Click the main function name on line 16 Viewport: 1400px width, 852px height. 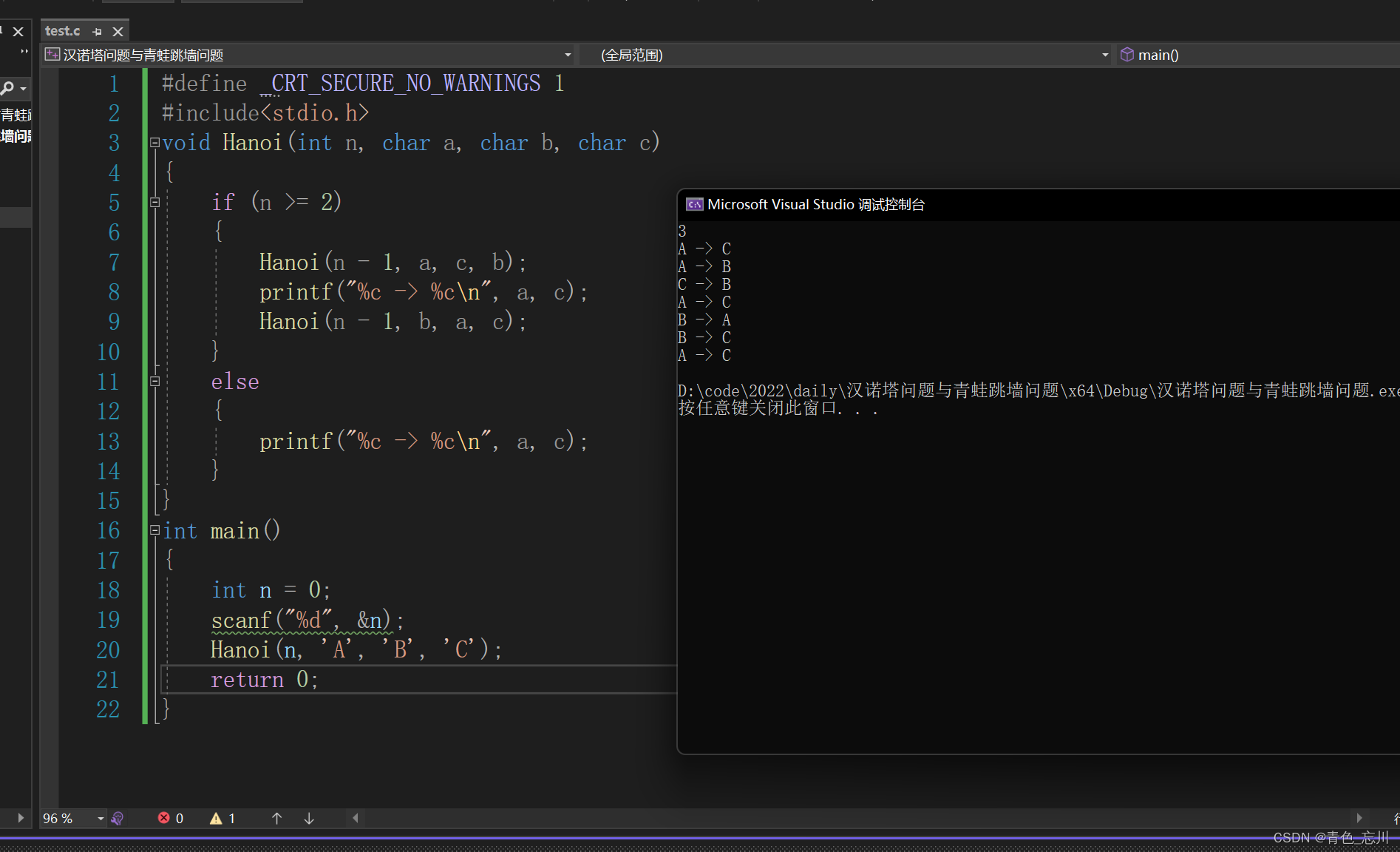click(235, 530)
